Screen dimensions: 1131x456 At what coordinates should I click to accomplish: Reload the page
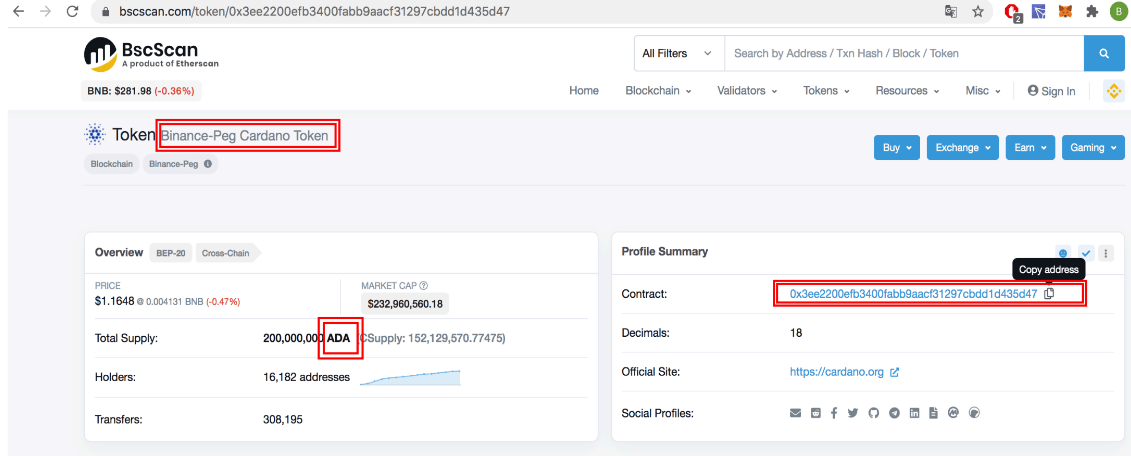72,12
